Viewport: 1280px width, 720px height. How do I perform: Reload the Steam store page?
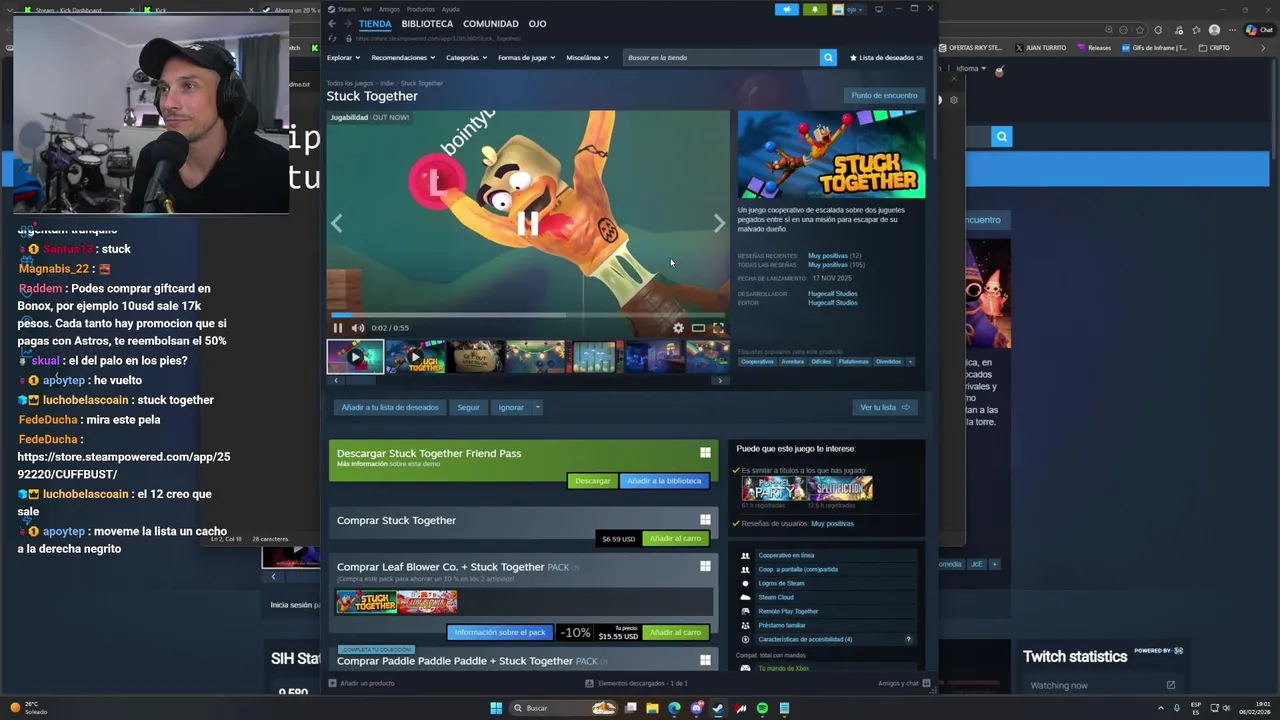click(x=332, y=38)
